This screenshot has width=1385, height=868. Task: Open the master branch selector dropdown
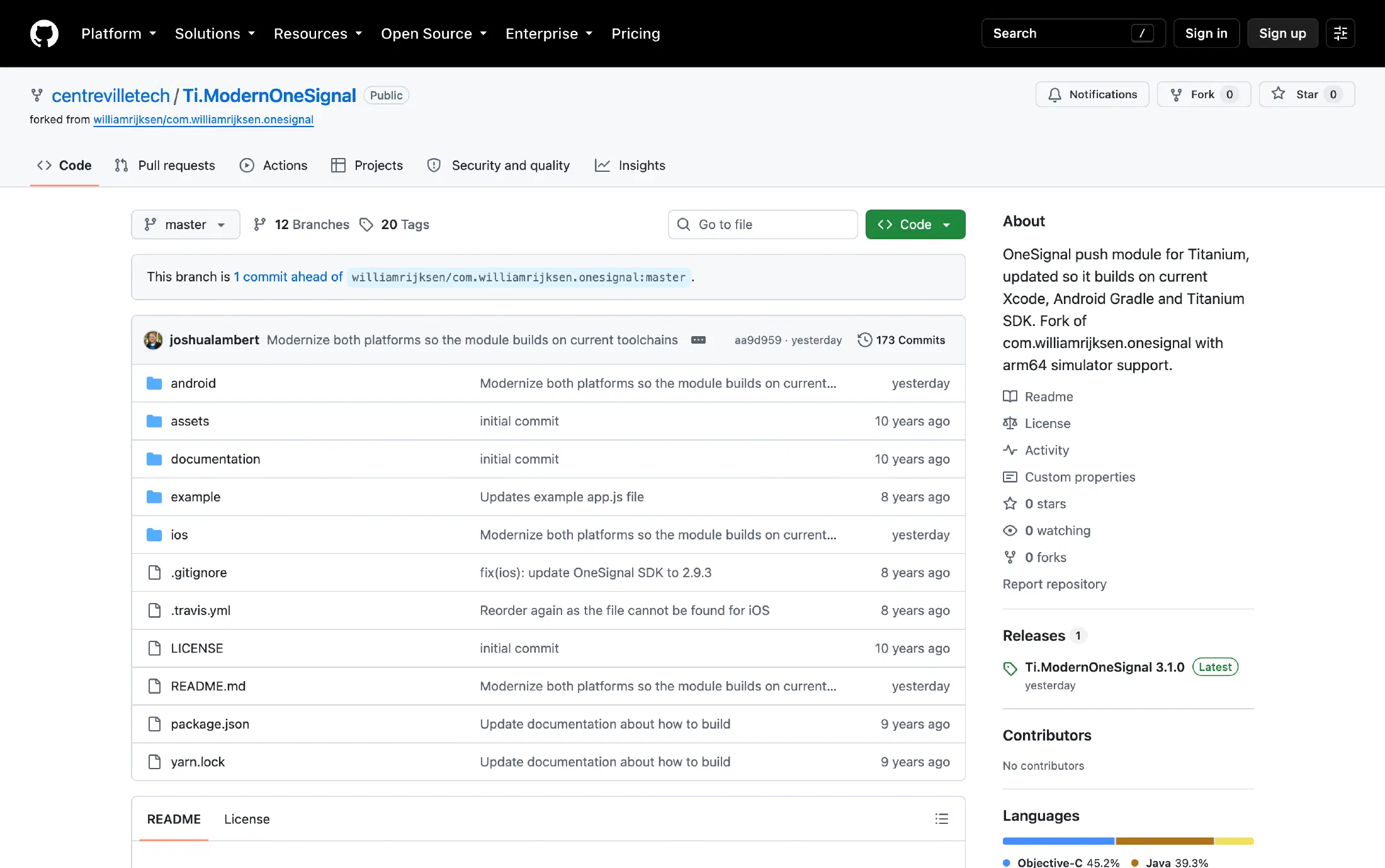pos(186,225)
